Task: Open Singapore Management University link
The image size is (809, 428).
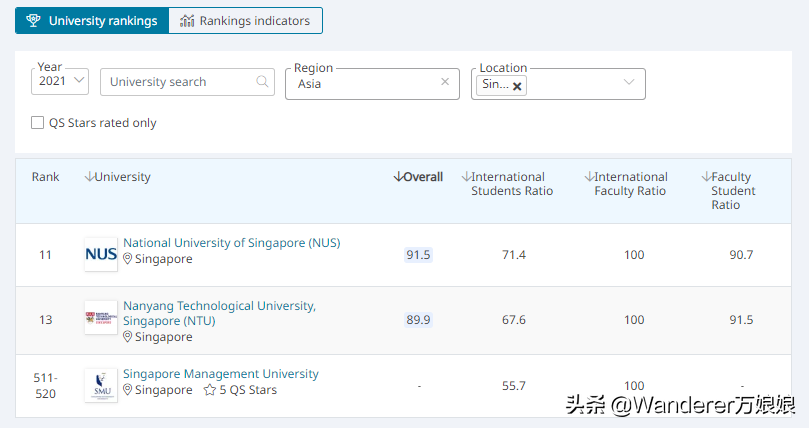Action: [220, 374]
